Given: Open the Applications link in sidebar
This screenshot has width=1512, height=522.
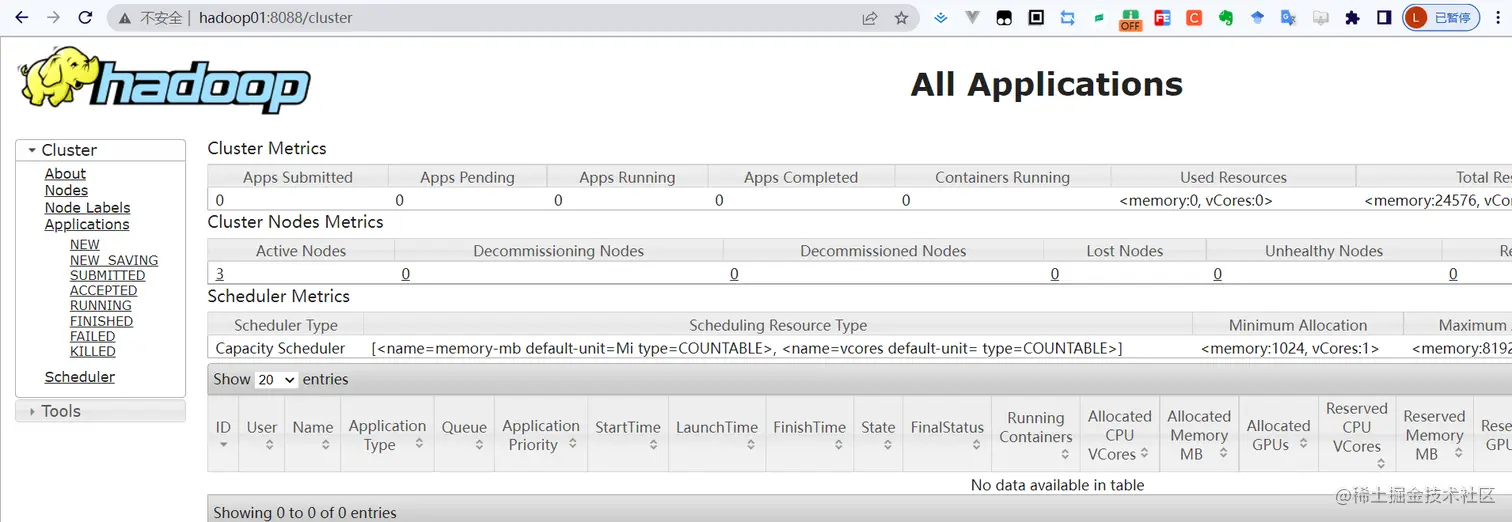Looking at the screenshot, I should (87, 224).
